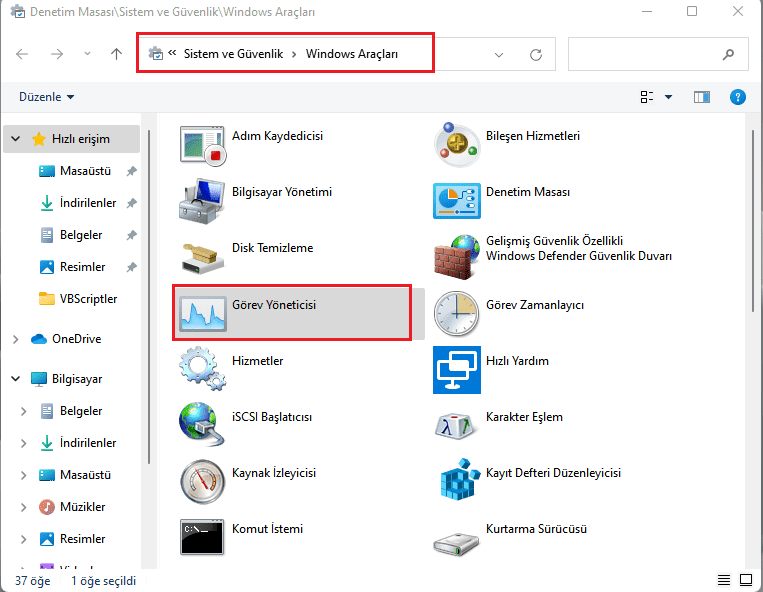Select the Bilgisayar Yönetimi icon
Screen dimensions: 763x592
(x=202, y=201)
